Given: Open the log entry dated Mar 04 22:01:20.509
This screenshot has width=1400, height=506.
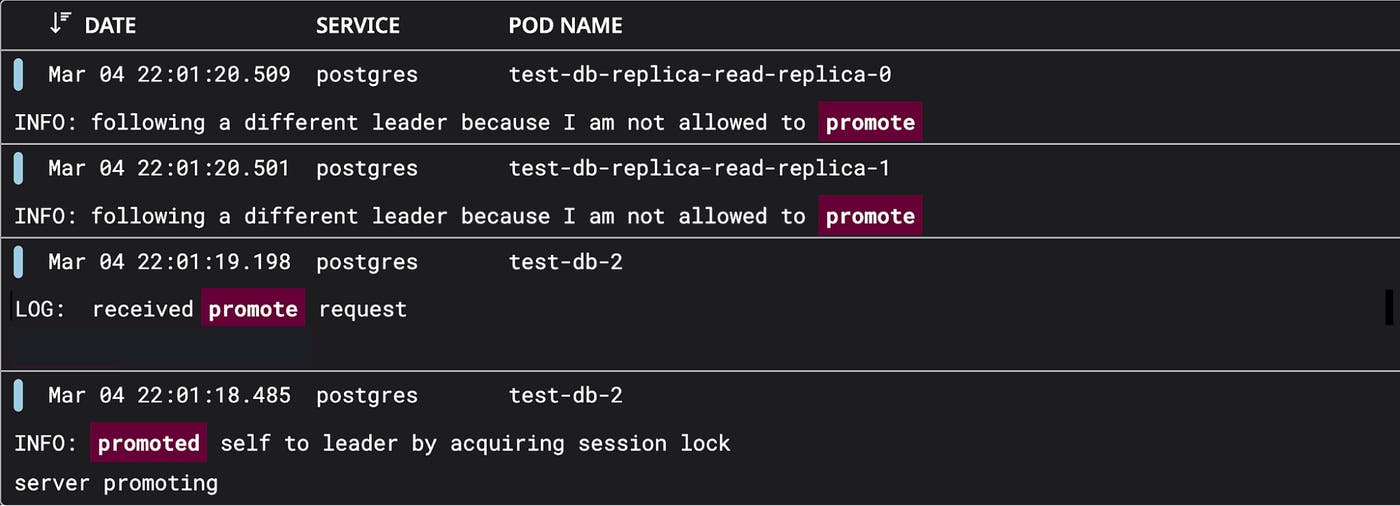Looking at the screenshot, I should point(169,75).
